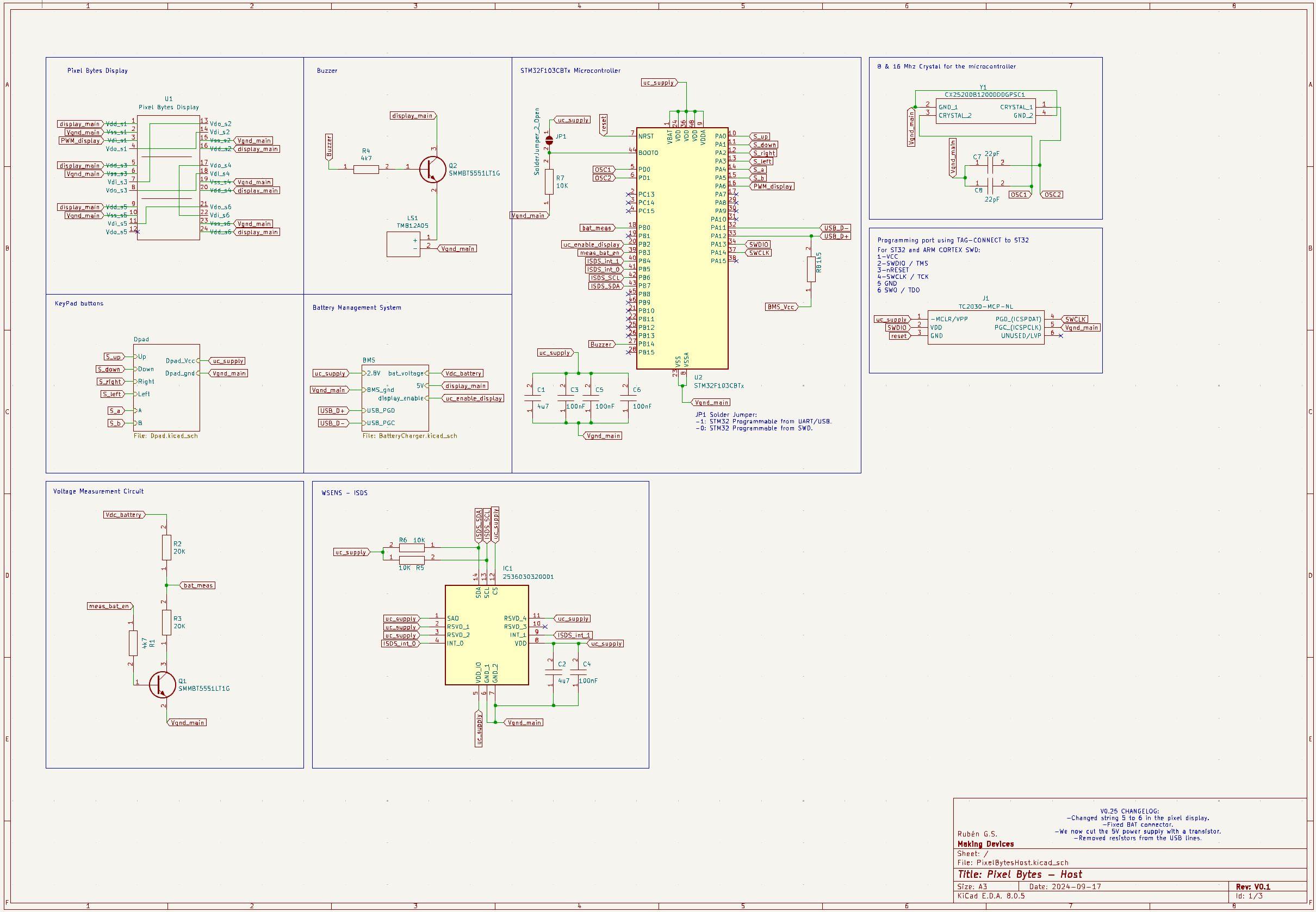
Task: Click the C2 4u7 capacitor symbol
Action: [553, 672]
